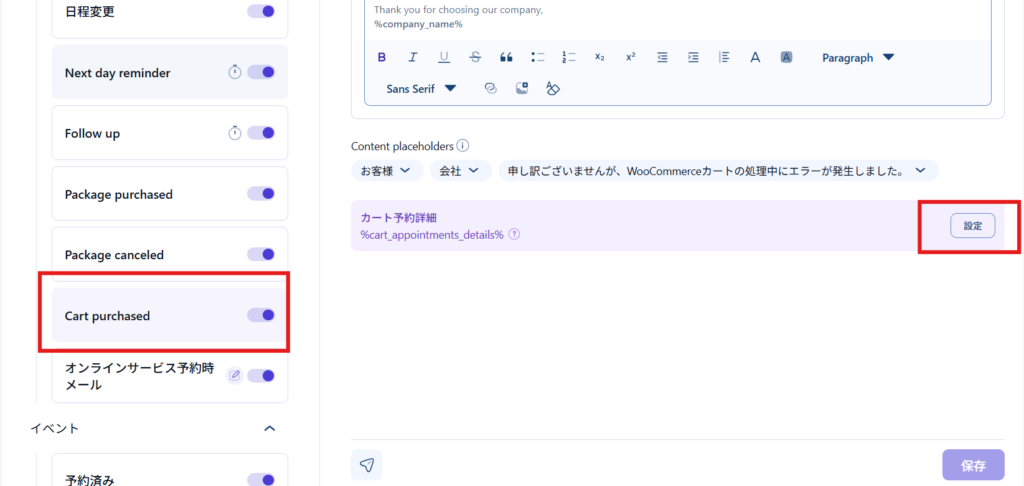Click the 保存 save button
The image size is (1024, 486).
(972, 465)
